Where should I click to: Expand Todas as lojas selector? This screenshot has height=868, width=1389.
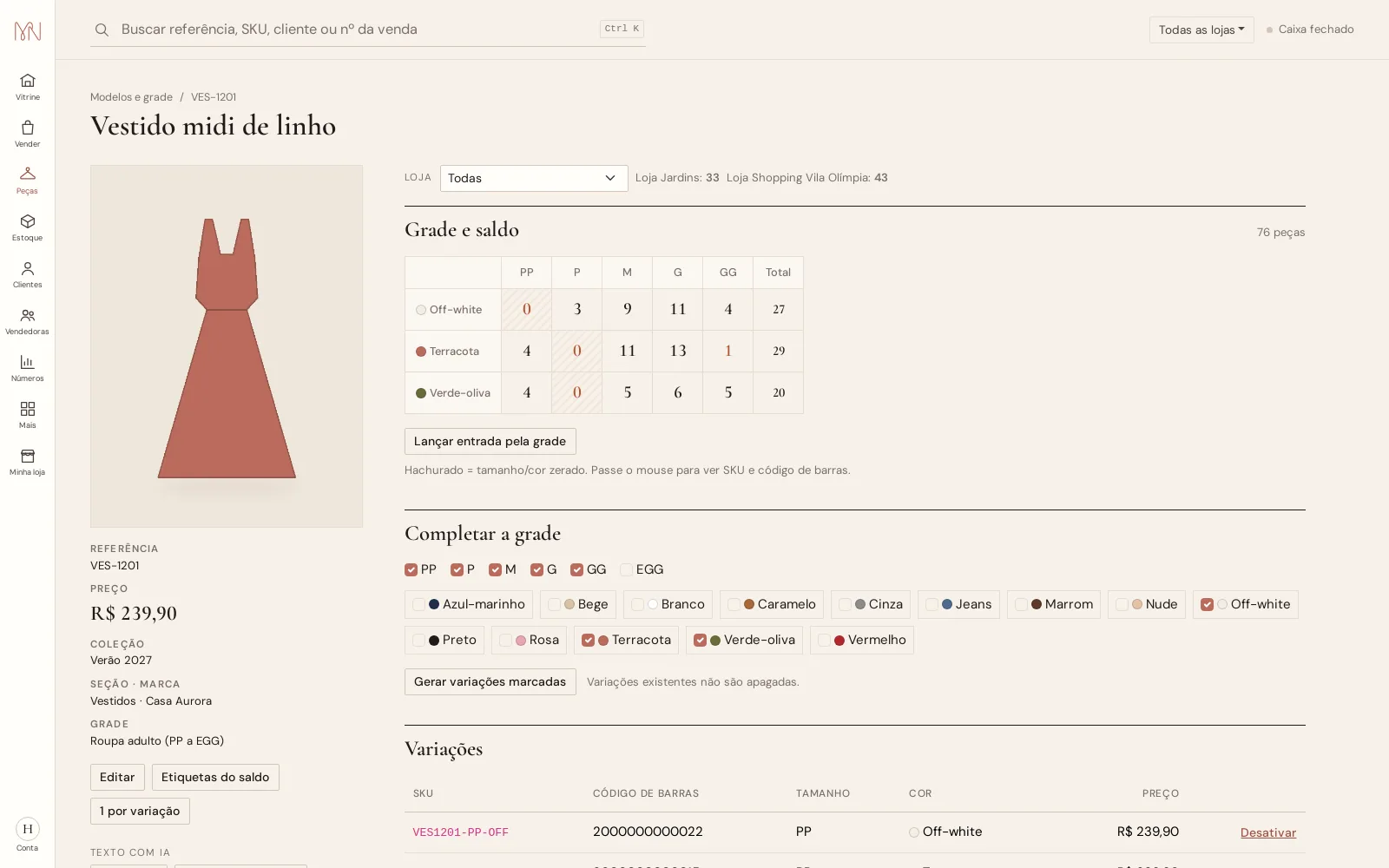pyautogui.click(x=1201, y=30)
